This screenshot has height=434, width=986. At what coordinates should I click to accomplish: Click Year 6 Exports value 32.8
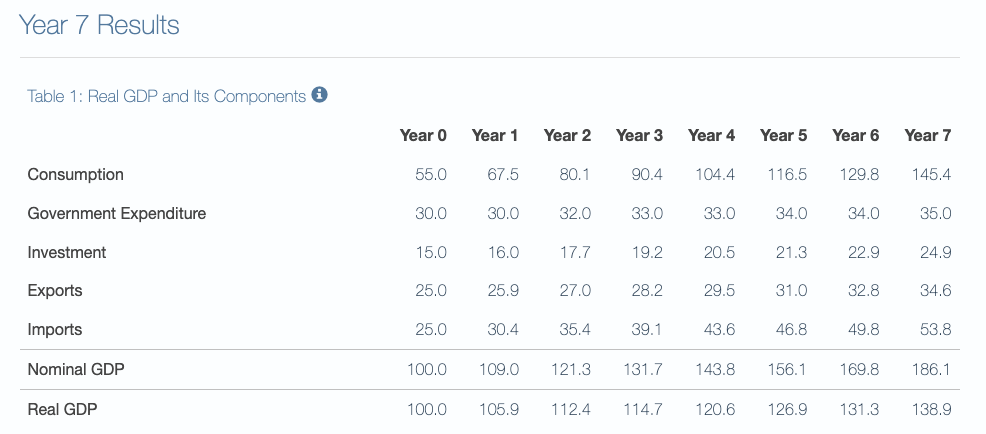coord(861,291)
